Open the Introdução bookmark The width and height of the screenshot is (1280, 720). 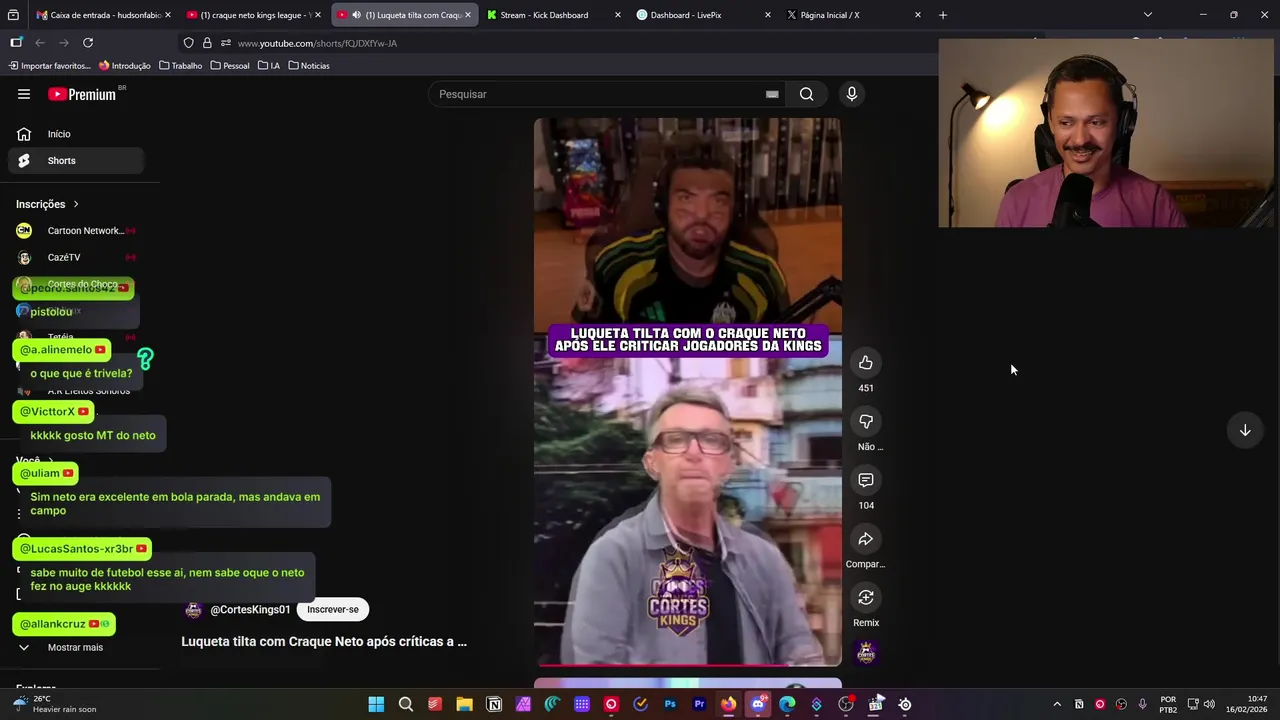[125, 66]
